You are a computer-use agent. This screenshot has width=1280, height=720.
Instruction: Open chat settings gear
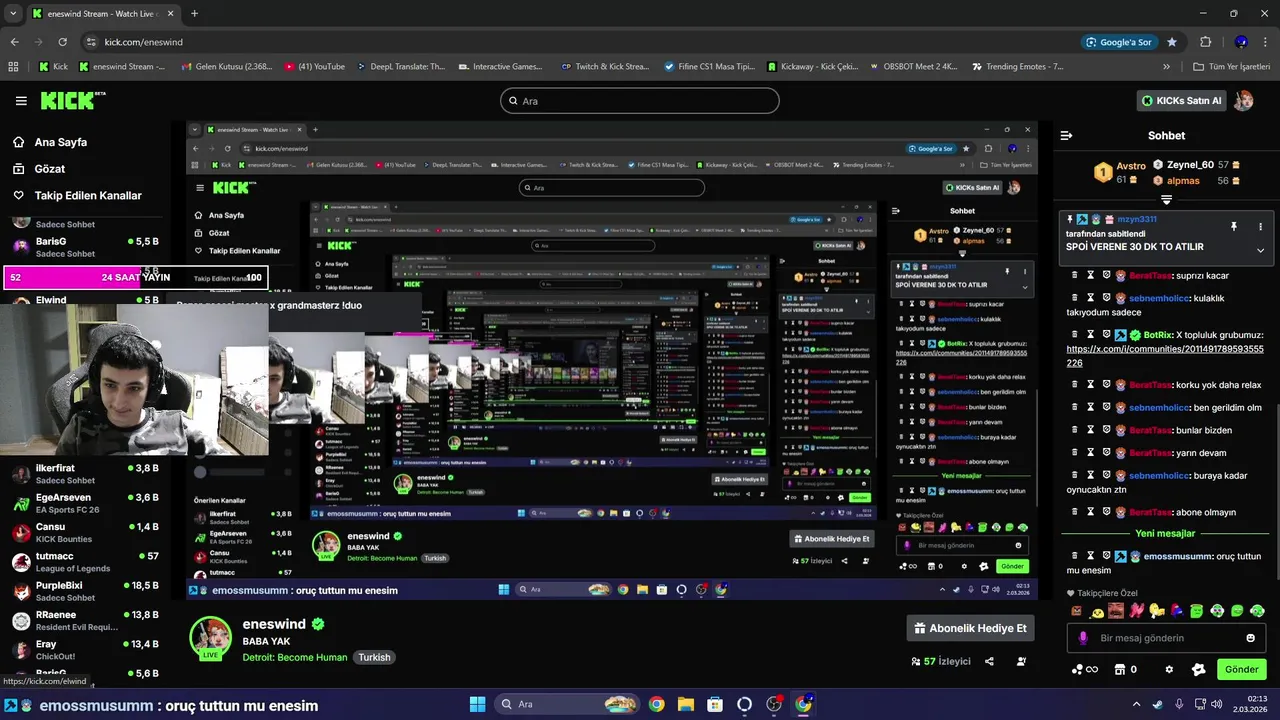pyautogui.click(x=1169, y=669)
